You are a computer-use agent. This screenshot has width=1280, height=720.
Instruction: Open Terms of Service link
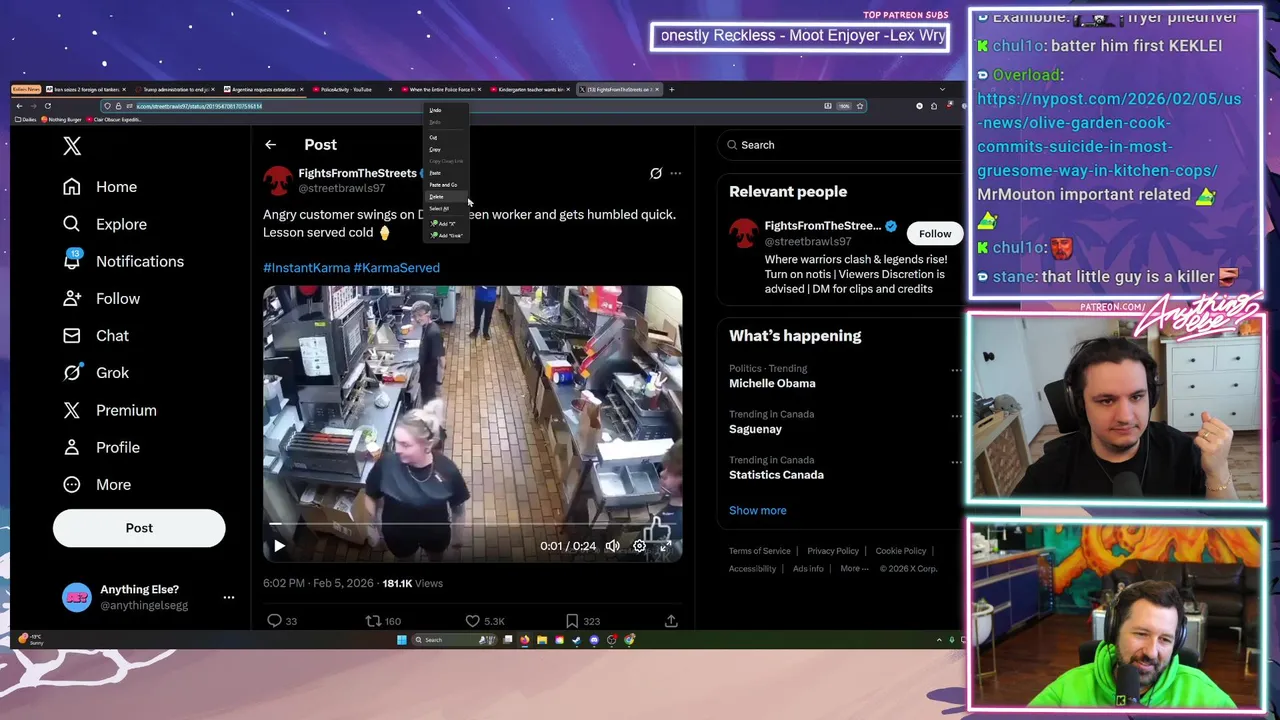pos(759,551)
